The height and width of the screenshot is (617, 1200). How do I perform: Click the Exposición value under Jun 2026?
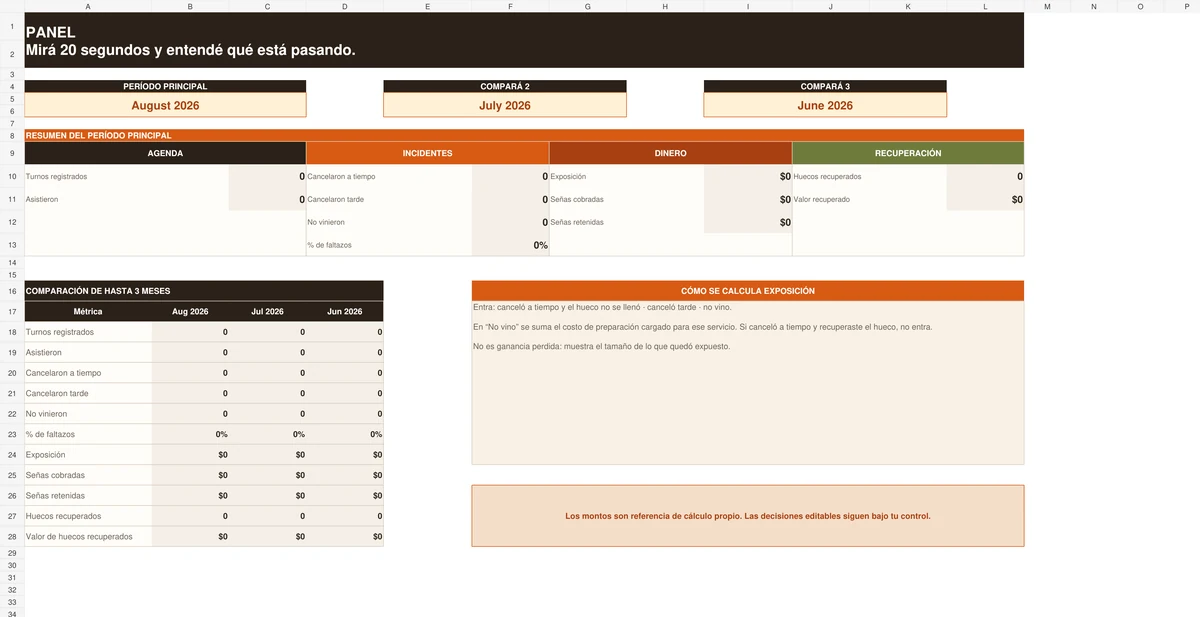[344, 454]
